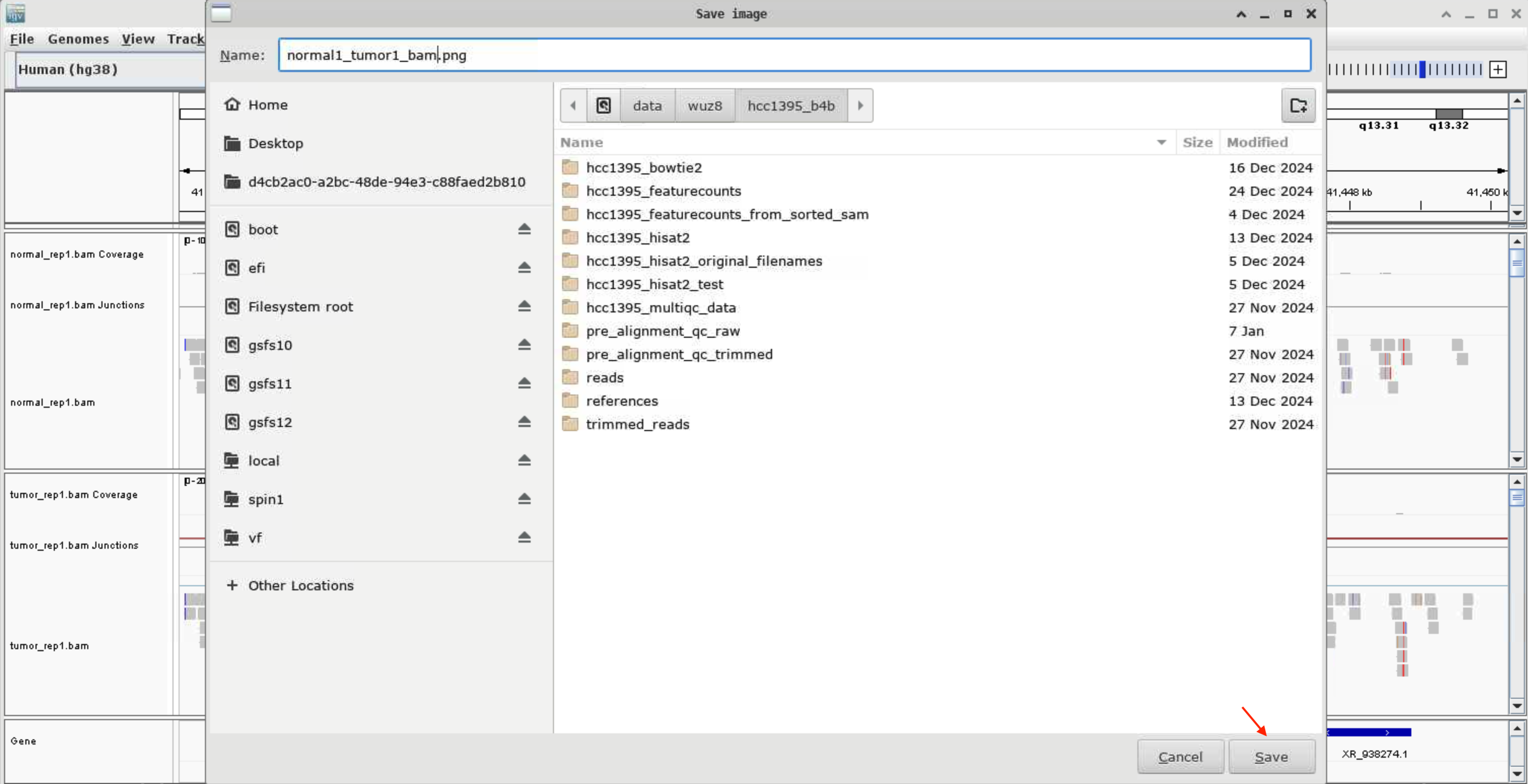Image resolution: width=1528 pixels, height=784 pixels.
Task: Eject the vf network location
Action: pyautogui.click(x=524, y=538)
